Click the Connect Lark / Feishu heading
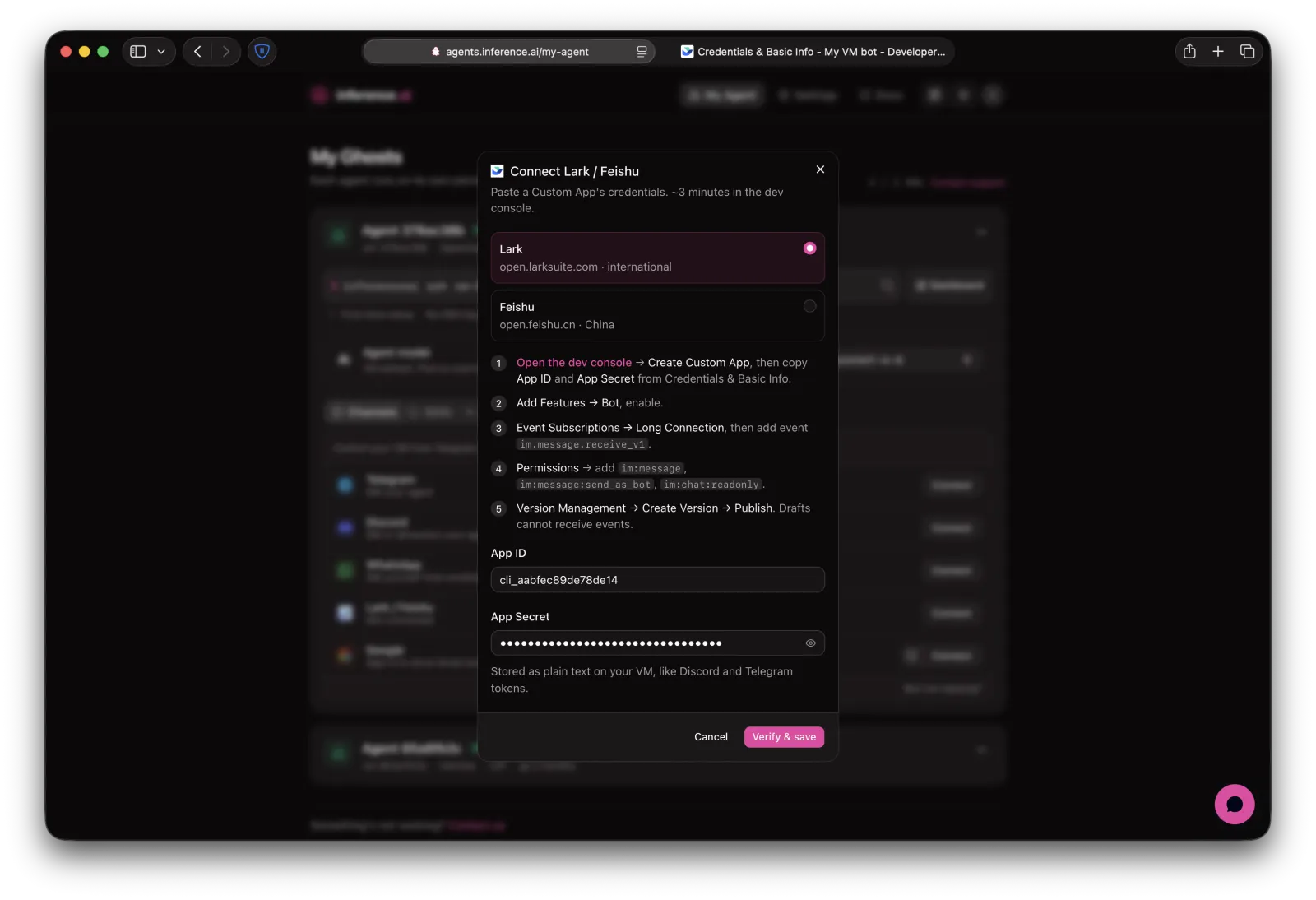1316x900 pixels. 574,171
